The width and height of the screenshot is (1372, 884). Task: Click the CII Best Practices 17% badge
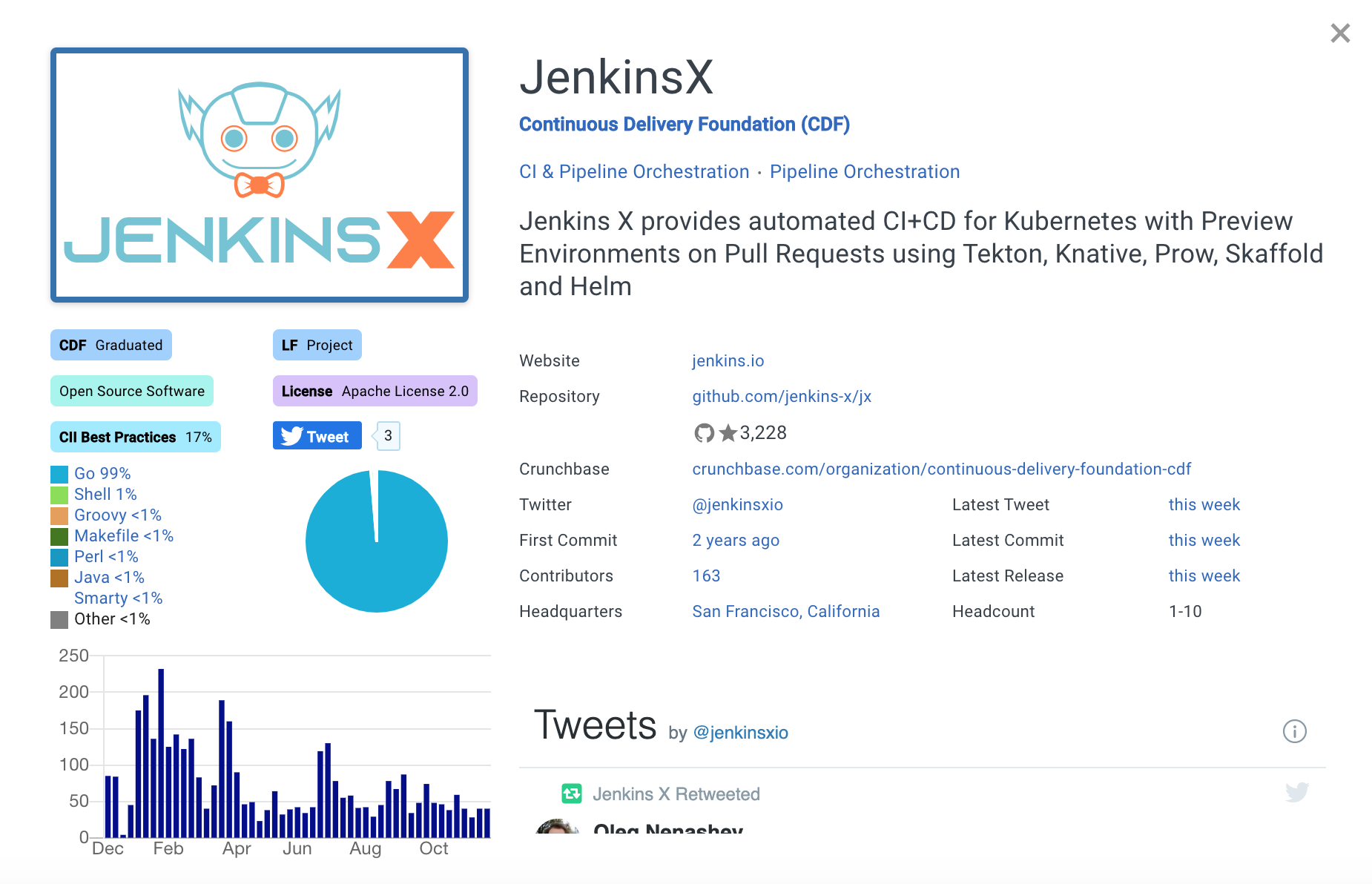(x=135, y=438)
